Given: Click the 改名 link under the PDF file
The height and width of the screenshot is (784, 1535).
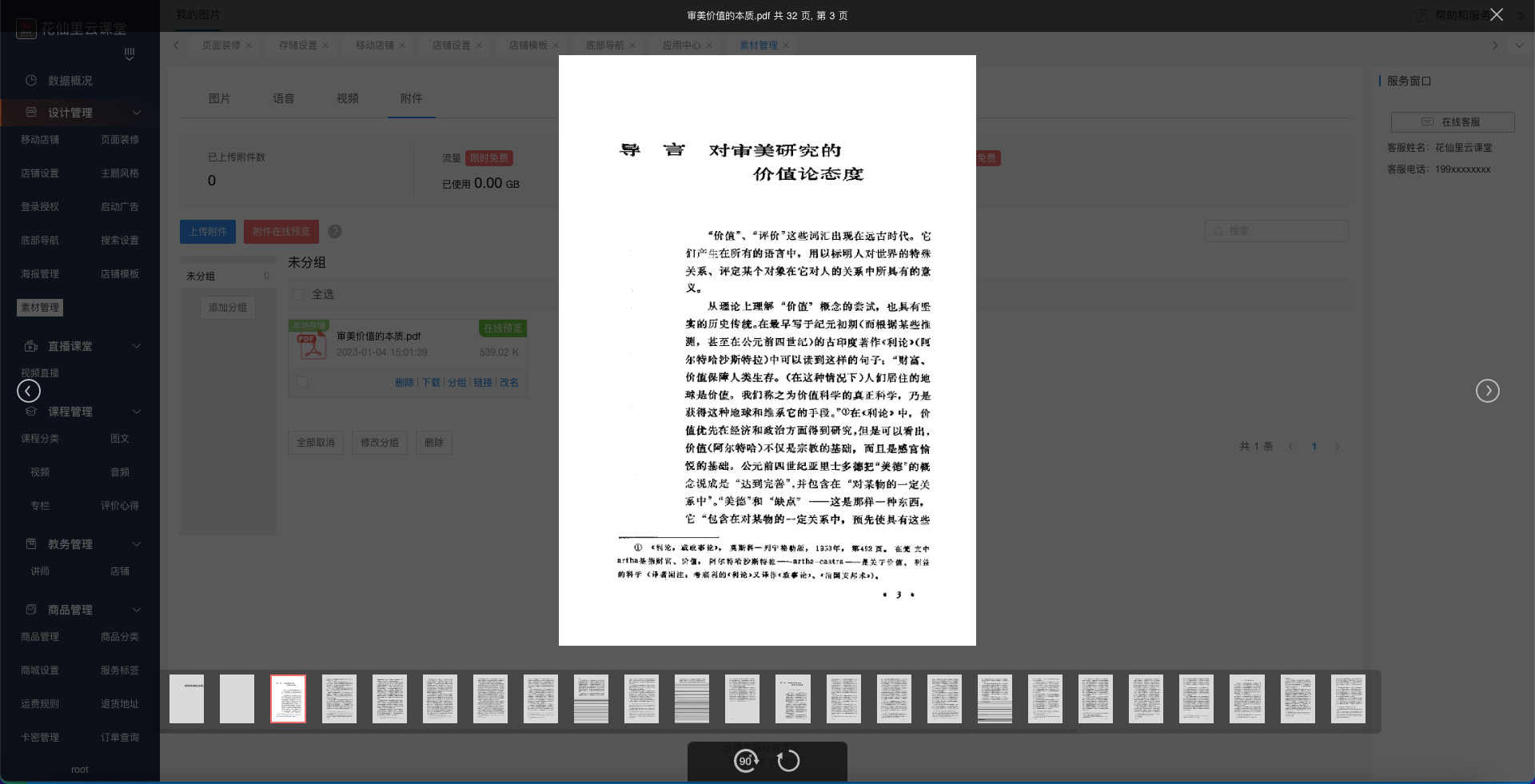Looking at the screenshot, I should 509,383.
